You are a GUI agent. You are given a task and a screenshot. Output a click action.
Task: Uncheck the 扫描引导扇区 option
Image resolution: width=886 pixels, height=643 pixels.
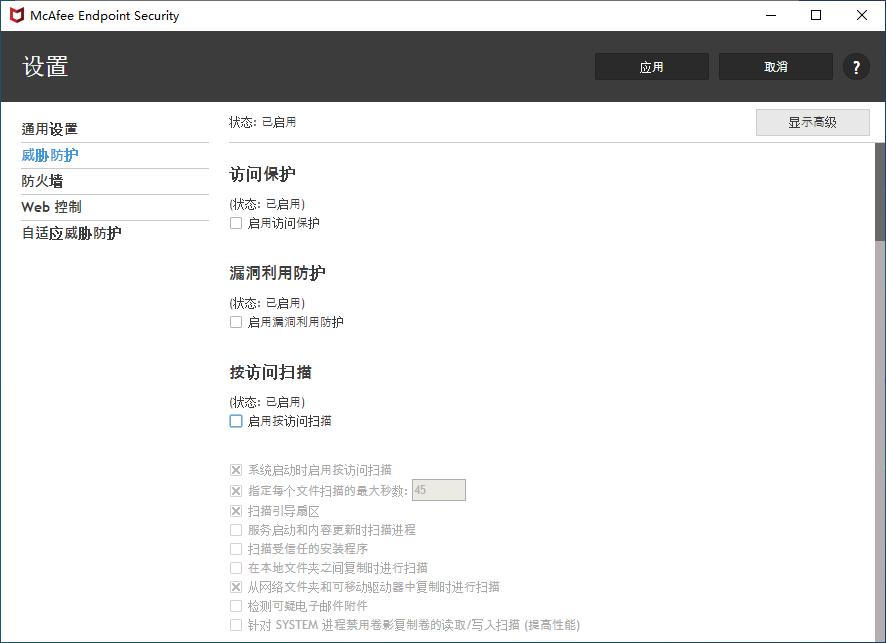point(235,510)
